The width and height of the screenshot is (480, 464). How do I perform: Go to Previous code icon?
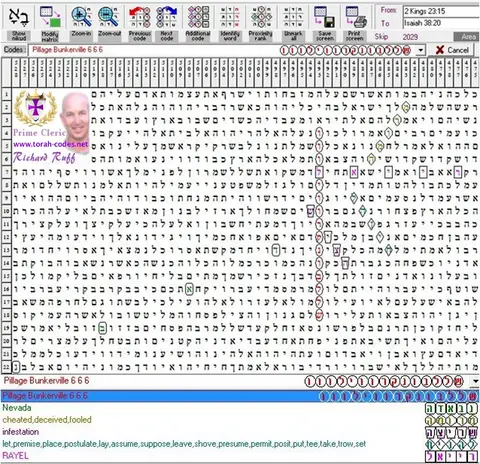tap(140, 17)
